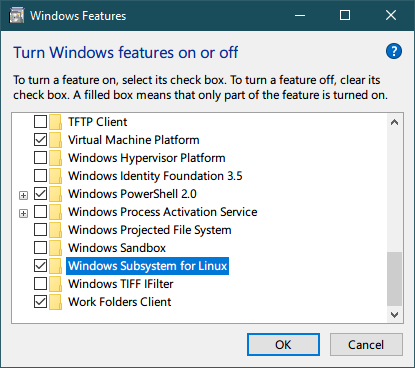The image size is (415, 368).
Task: Maximize the Windows Features window
Action: click(345, 15)
